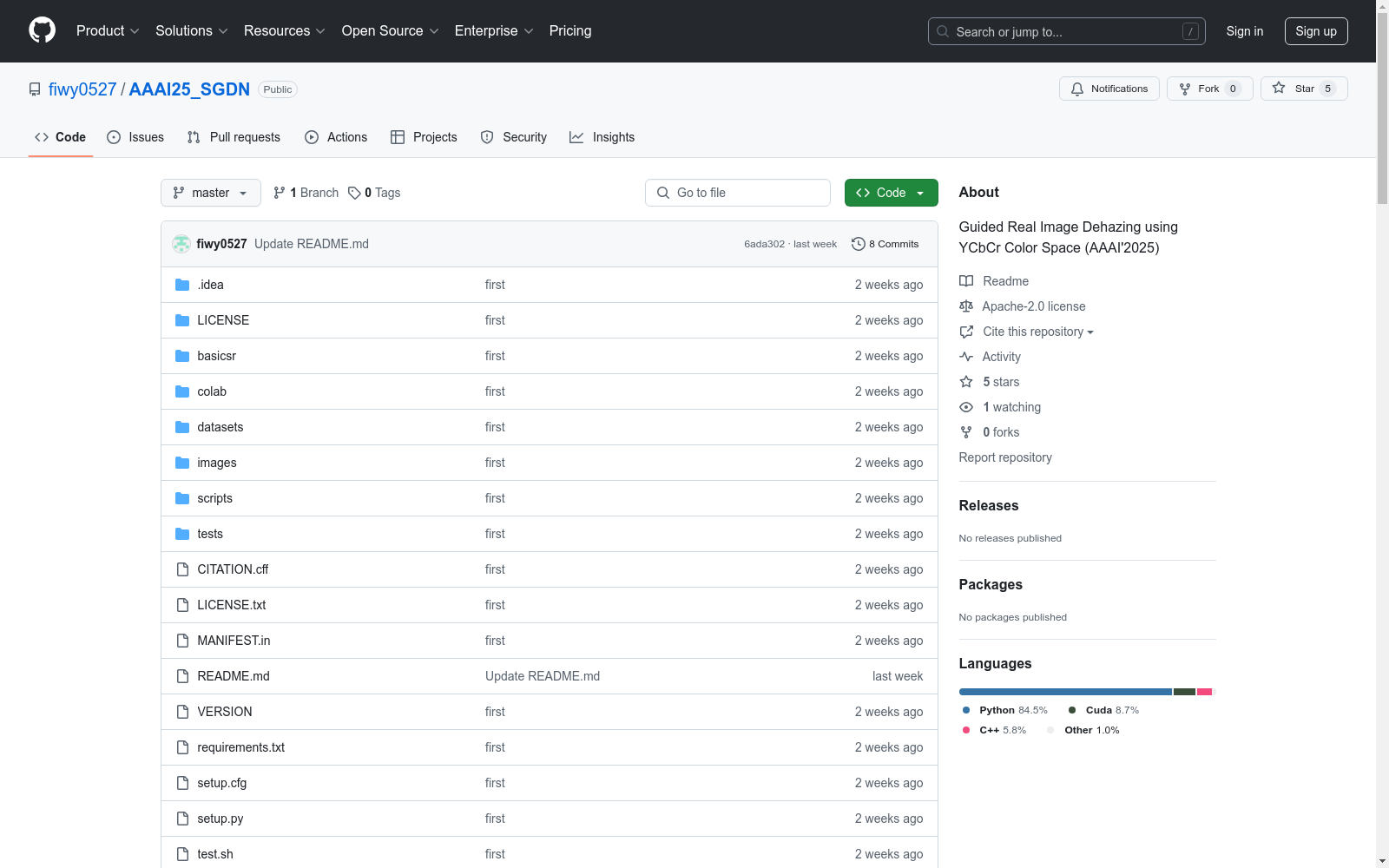
Task: Click the Go to file input
Action: (738, 193)
